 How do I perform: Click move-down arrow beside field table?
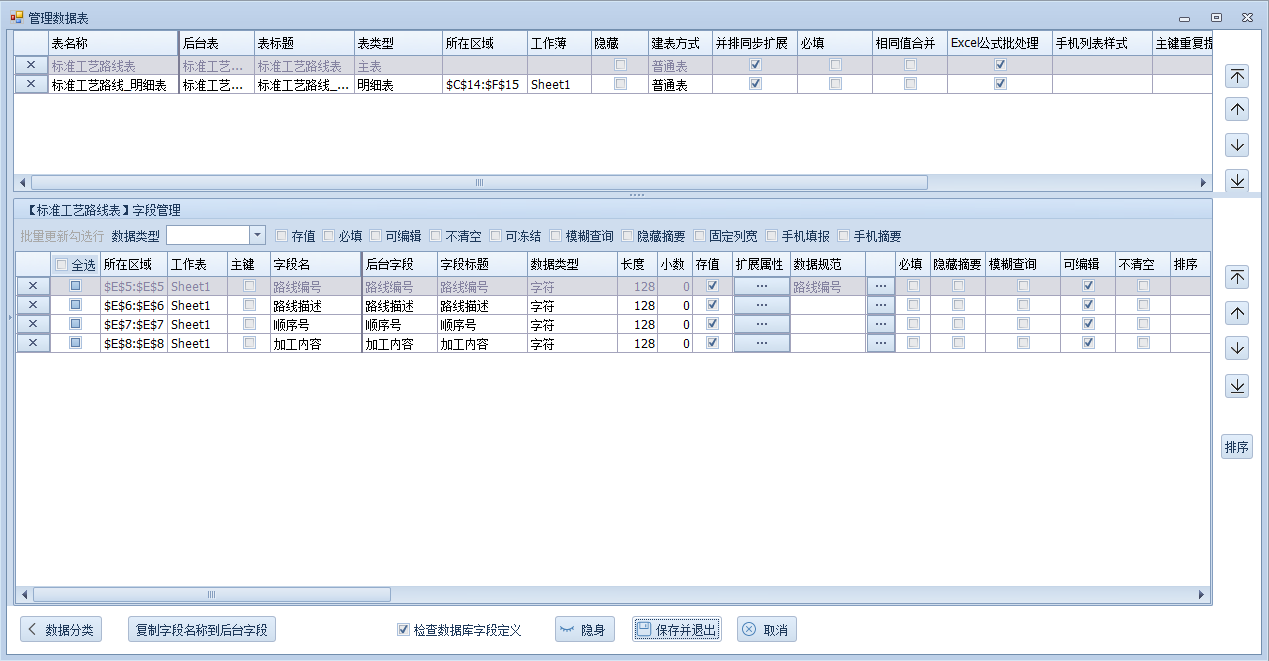1237,348
